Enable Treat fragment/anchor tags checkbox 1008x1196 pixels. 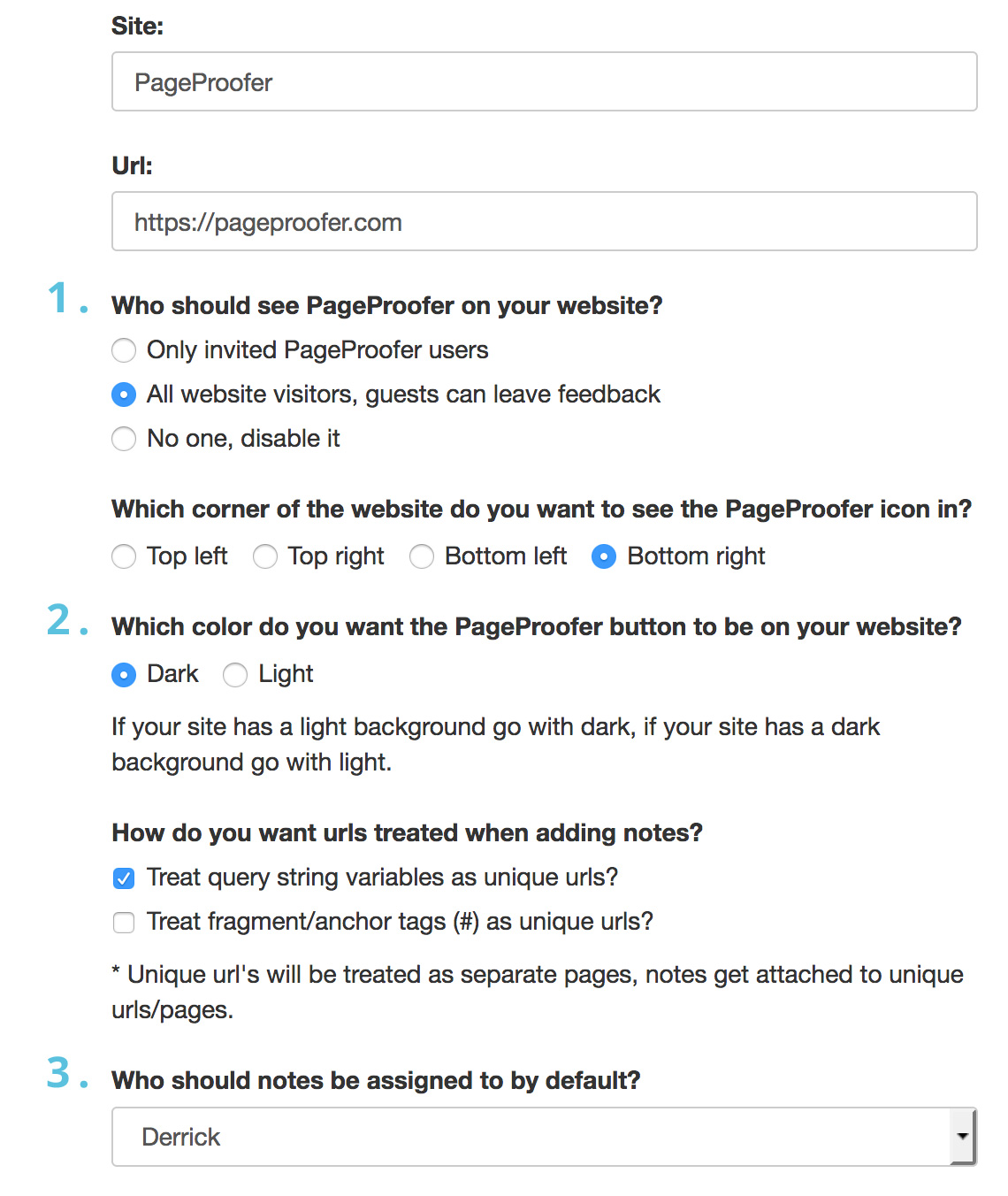[x=124, y=923]
